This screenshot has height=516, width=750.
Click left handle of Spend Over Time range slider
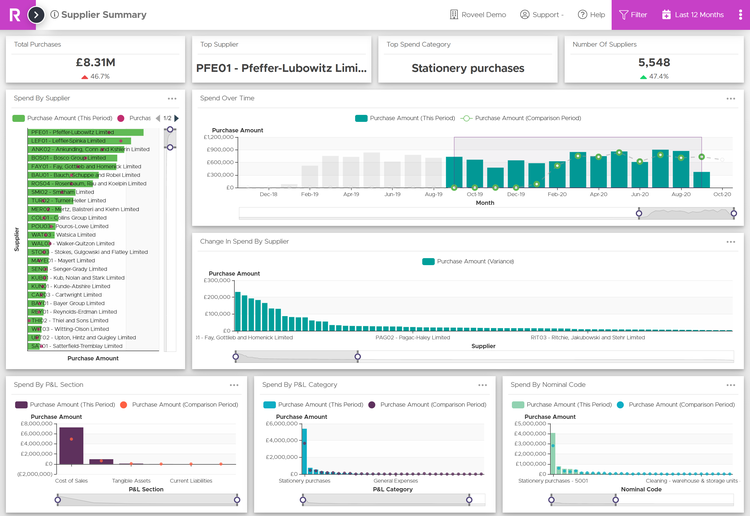(640, 212)
